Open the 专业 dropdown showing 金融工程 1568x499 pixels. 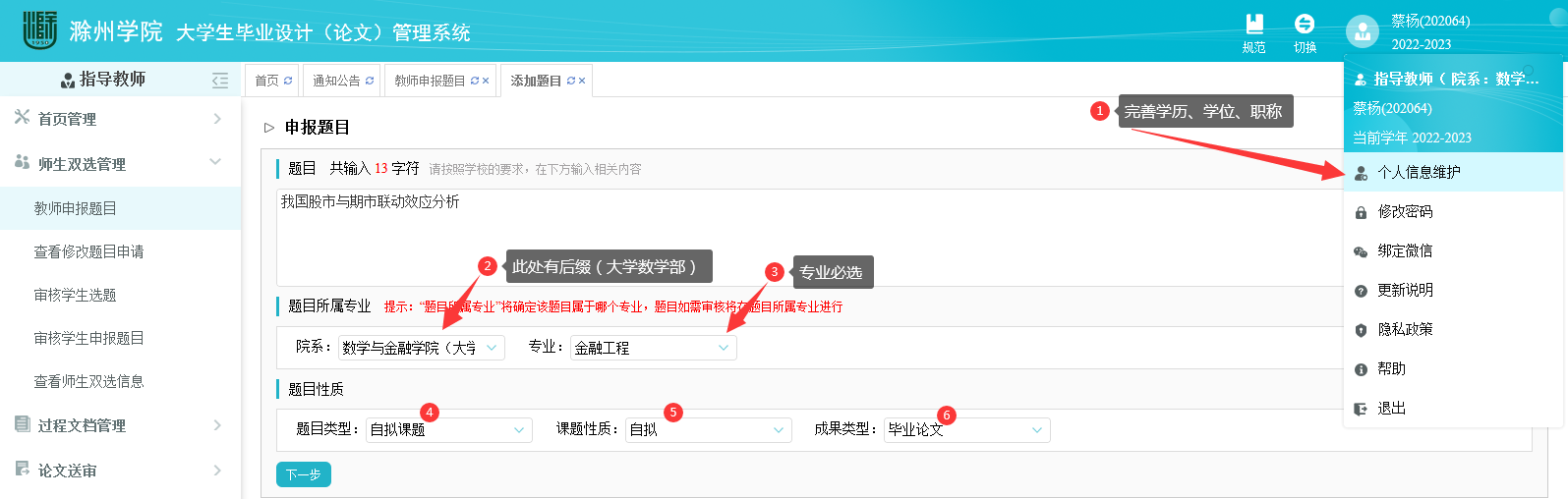[653, 348]
